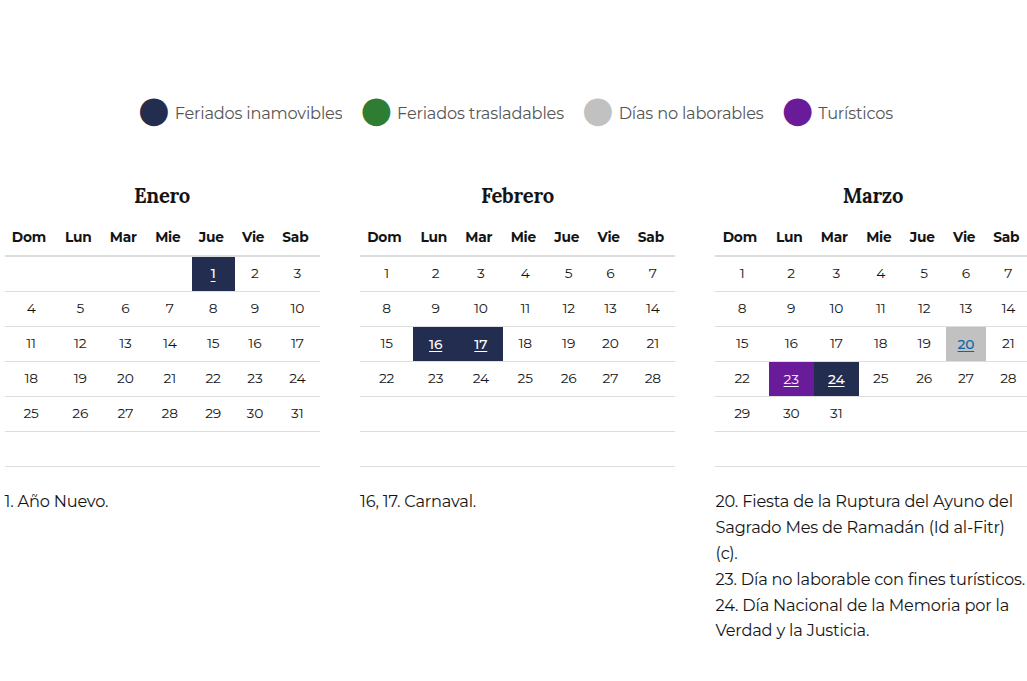Open March 24 Memoria holiday link
This screenshot has height=681, width=1027.
836,379
